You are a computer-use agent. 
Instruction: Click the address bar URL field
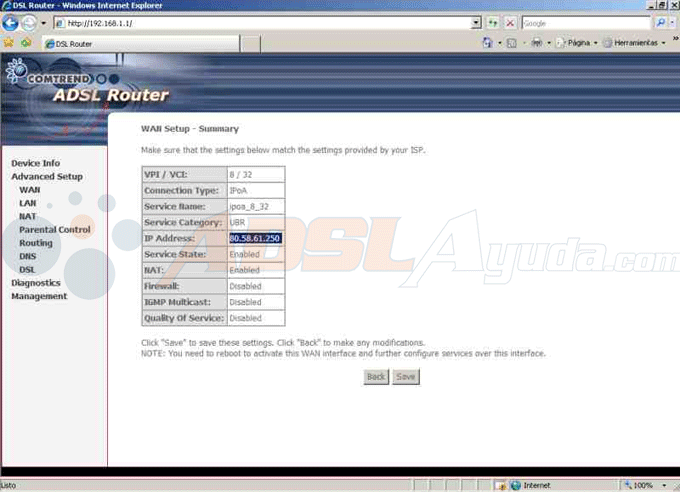(x=260, y=22)
